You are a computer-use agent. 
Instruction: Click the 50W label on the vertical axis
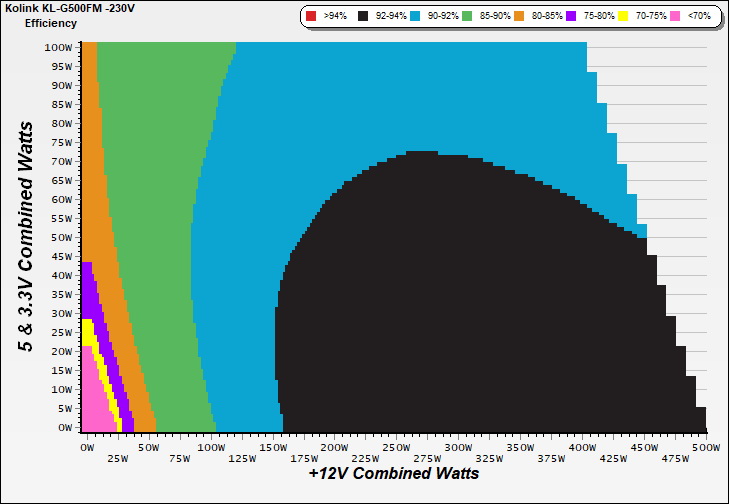pos(63,238)
